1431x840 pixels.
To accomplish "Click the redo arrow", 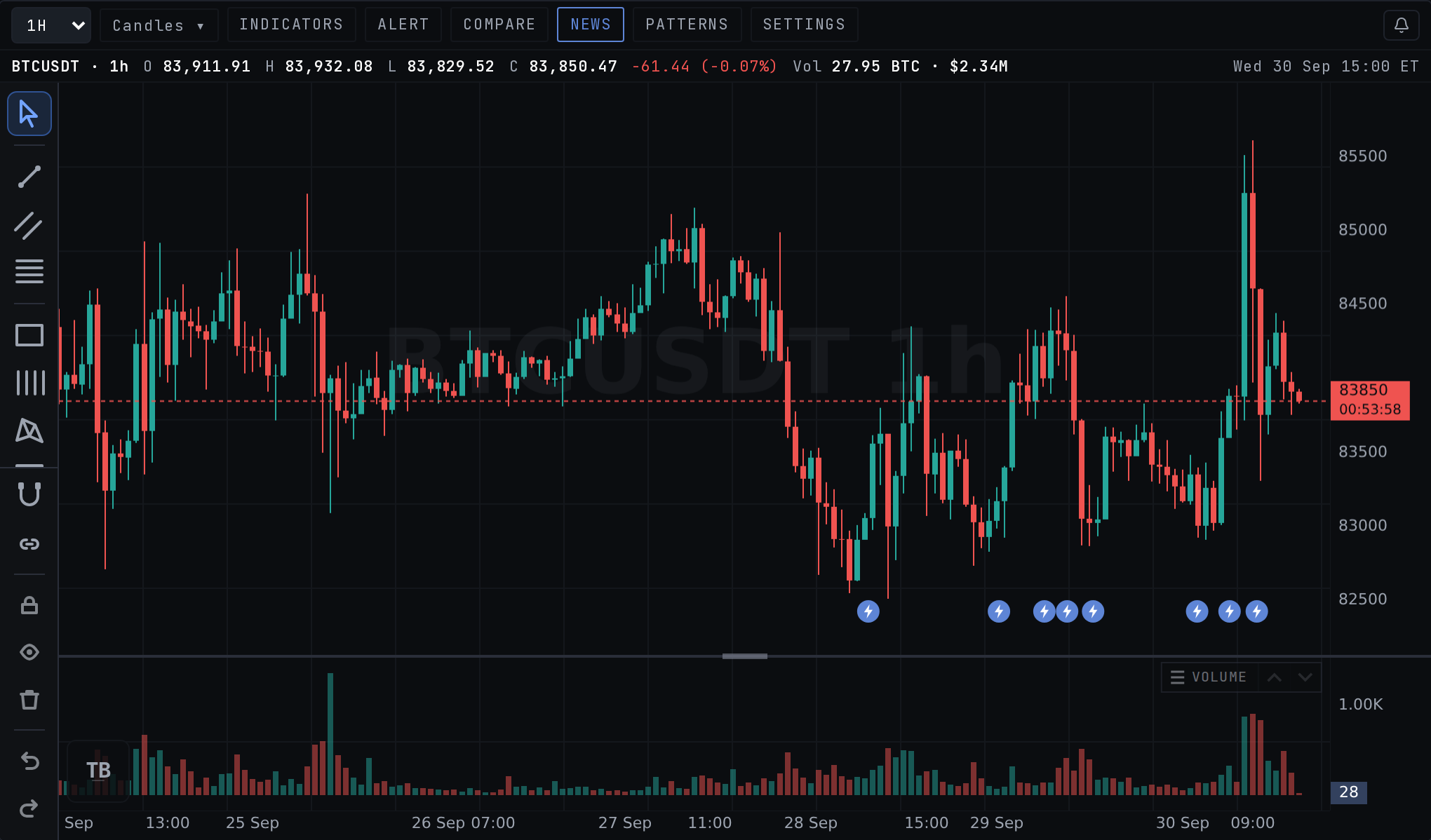I will [29, 808].
